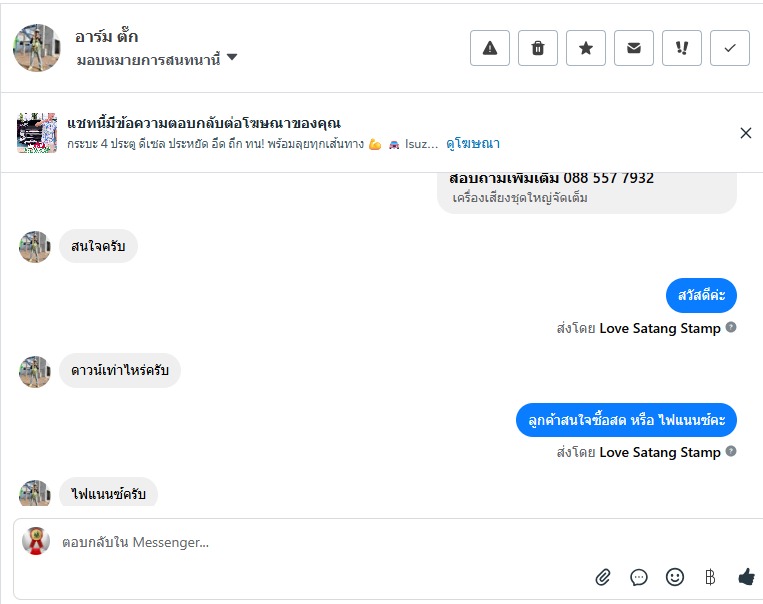
Task: Click the ตอบกลับใน Messenger reply field
Action: (x=300, y=543)
